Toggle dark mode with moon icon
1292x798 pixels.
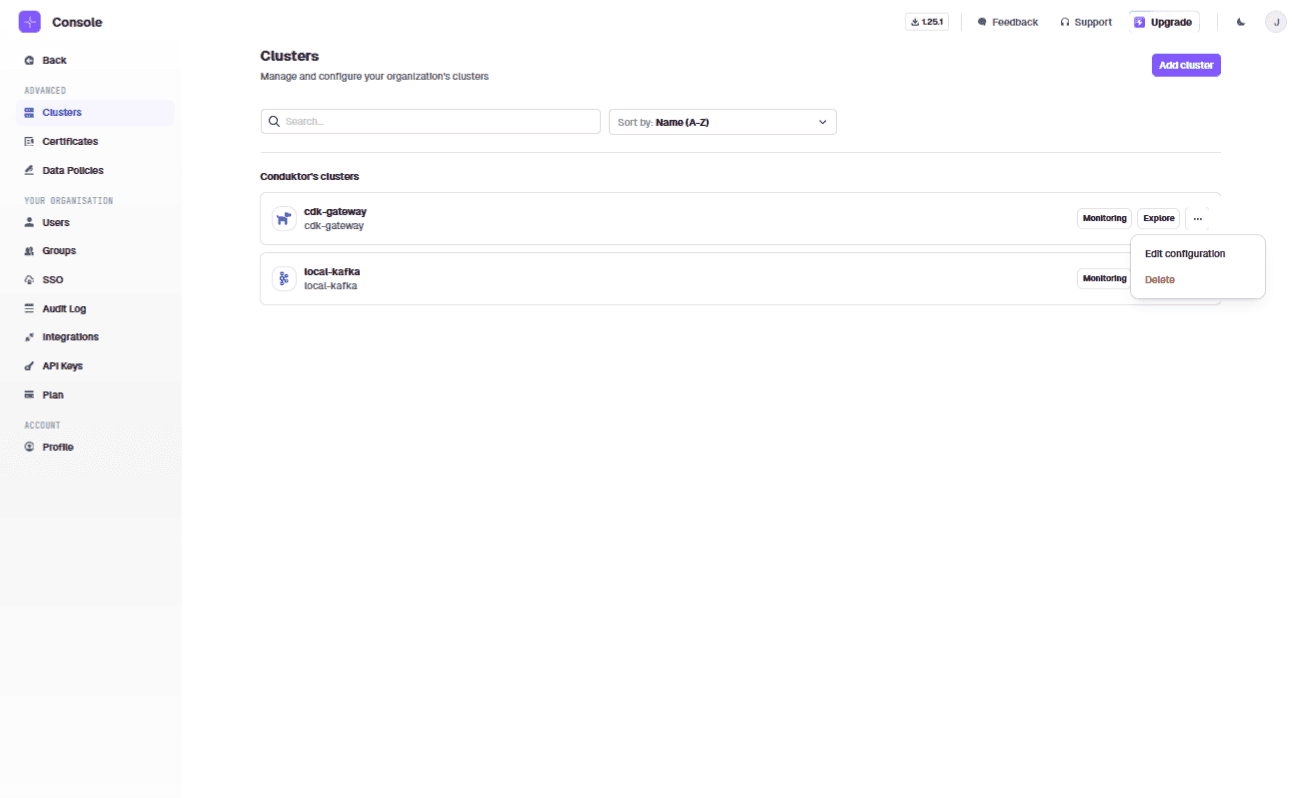1241,22
